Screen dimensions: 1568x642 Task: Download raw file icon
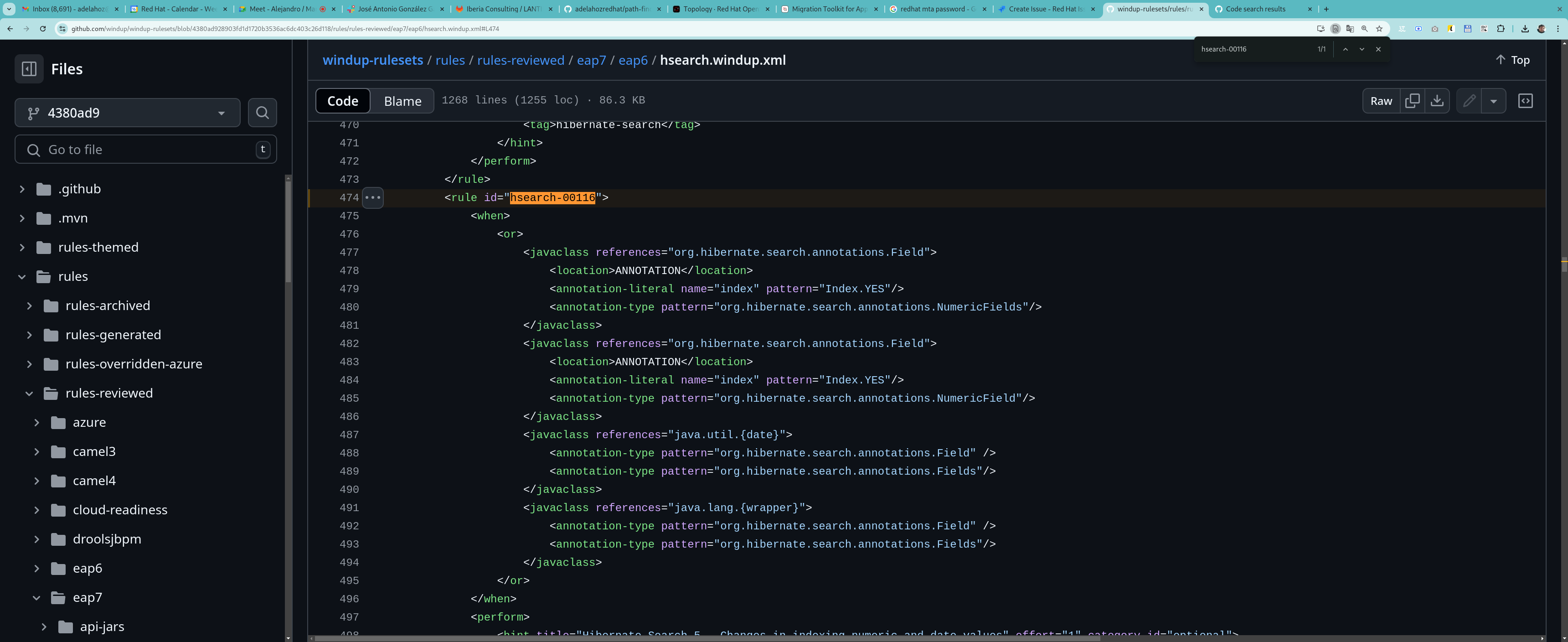pos(1437,101)
